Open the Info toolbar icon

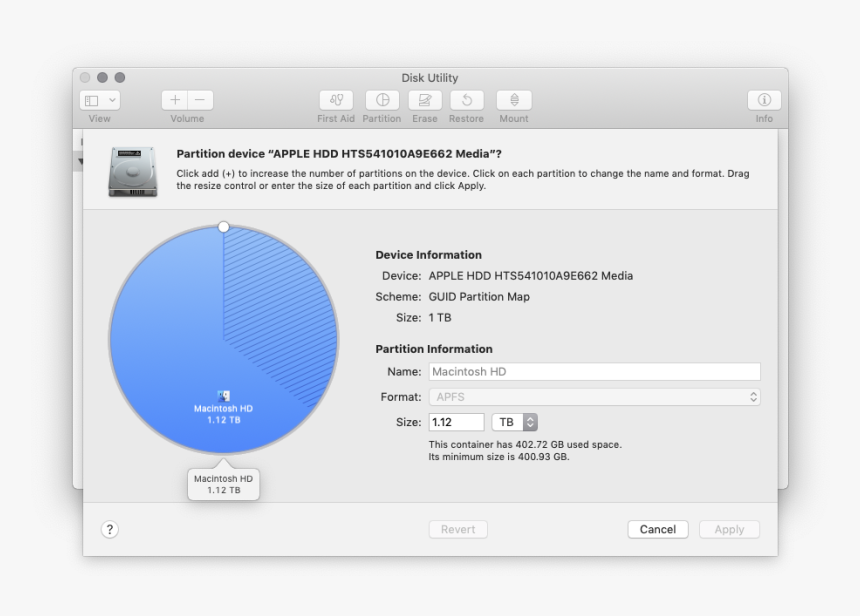(x=764, y=100)
